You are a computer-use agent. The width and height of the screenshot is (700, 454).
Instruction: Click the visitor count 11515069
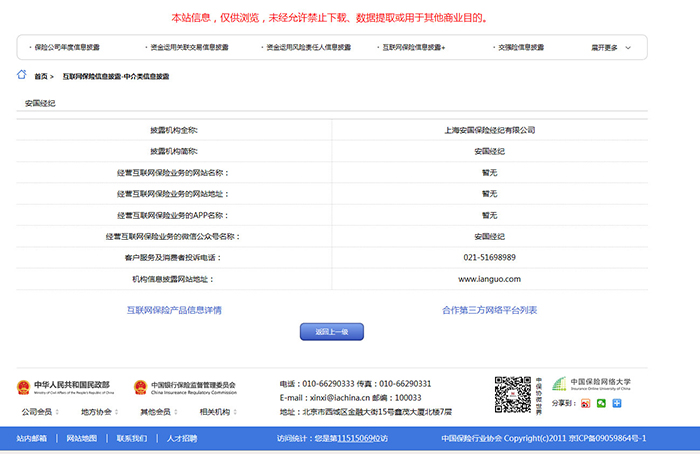[x=355, y=438]
